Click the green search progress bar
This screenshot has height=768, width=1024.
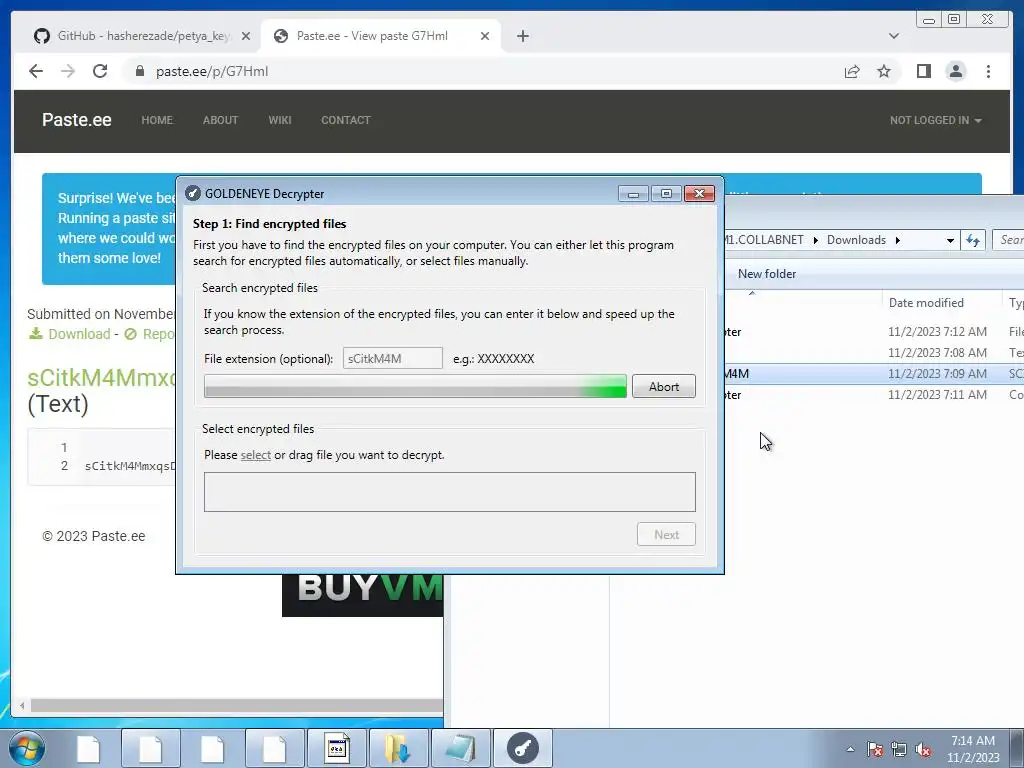click(x=415, y=386)
